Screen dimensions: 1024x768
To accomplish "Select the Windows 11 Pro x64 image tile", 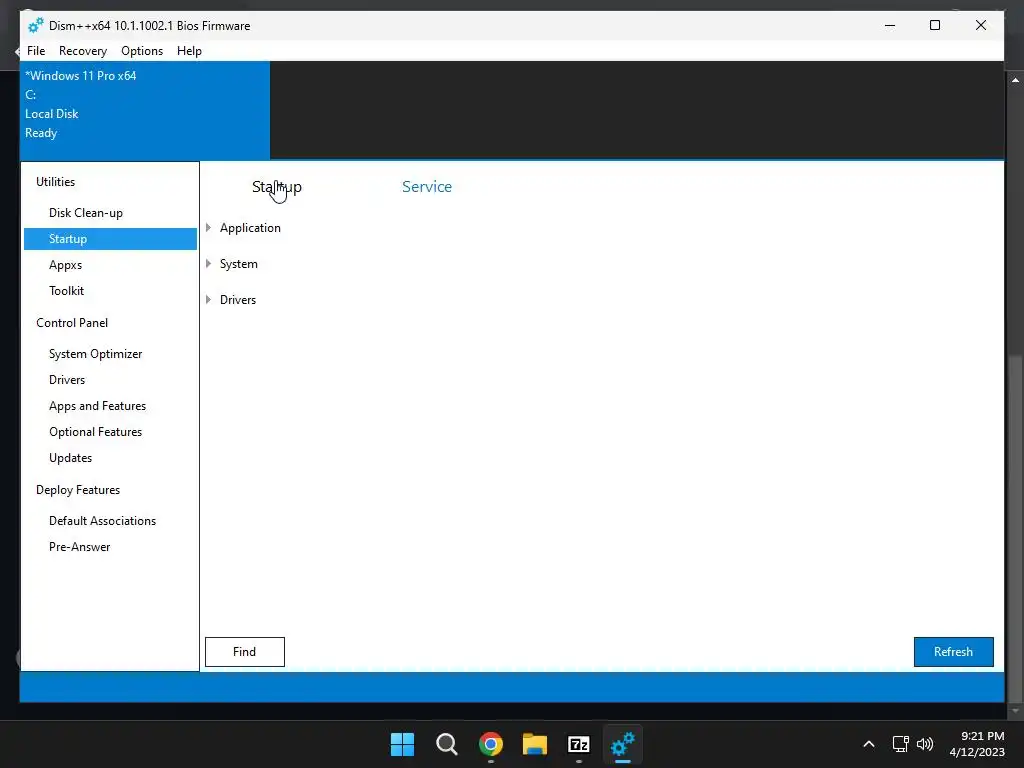I will tap(145, 110).
